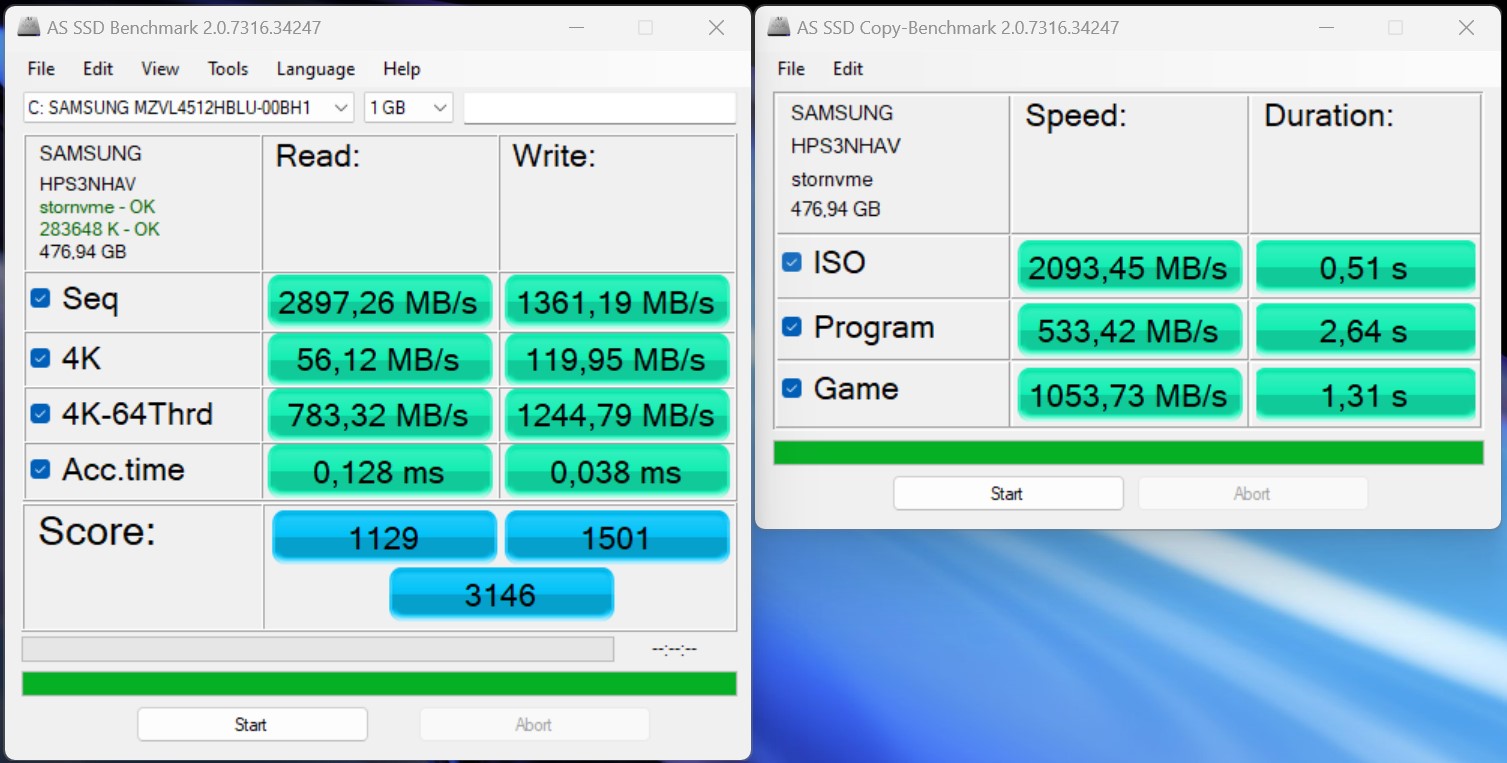The height and width of the screenshot is (763, 1507).
Task: Open File menu in Copy-Benchmark window
Action: (x=791, y=69)
